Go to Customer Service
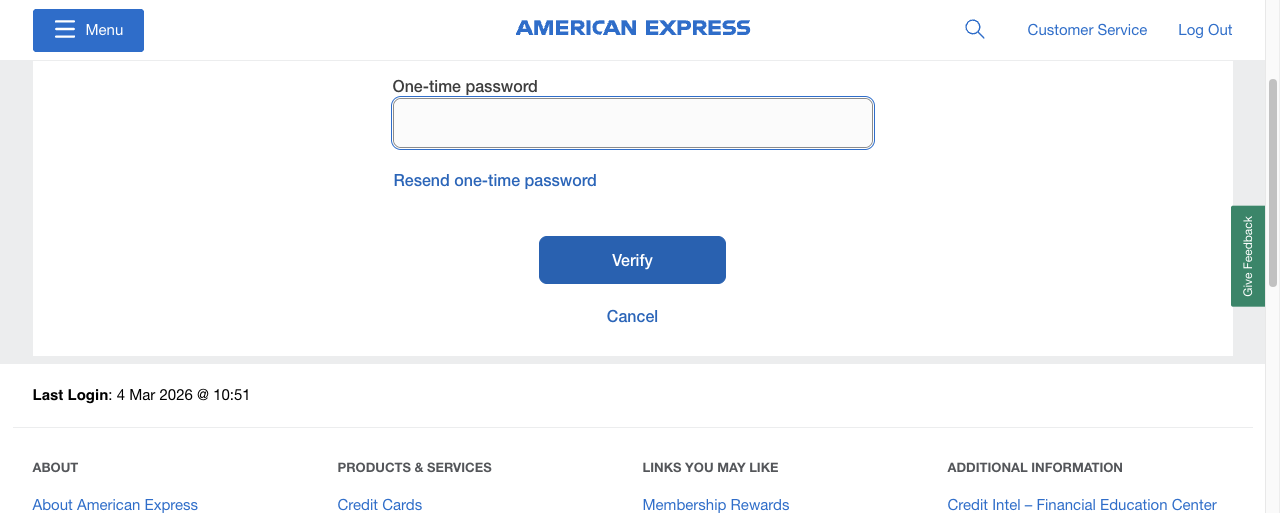Image resolution: width=1280 pixels, height=513 pixels. [x=1087, y=30]
